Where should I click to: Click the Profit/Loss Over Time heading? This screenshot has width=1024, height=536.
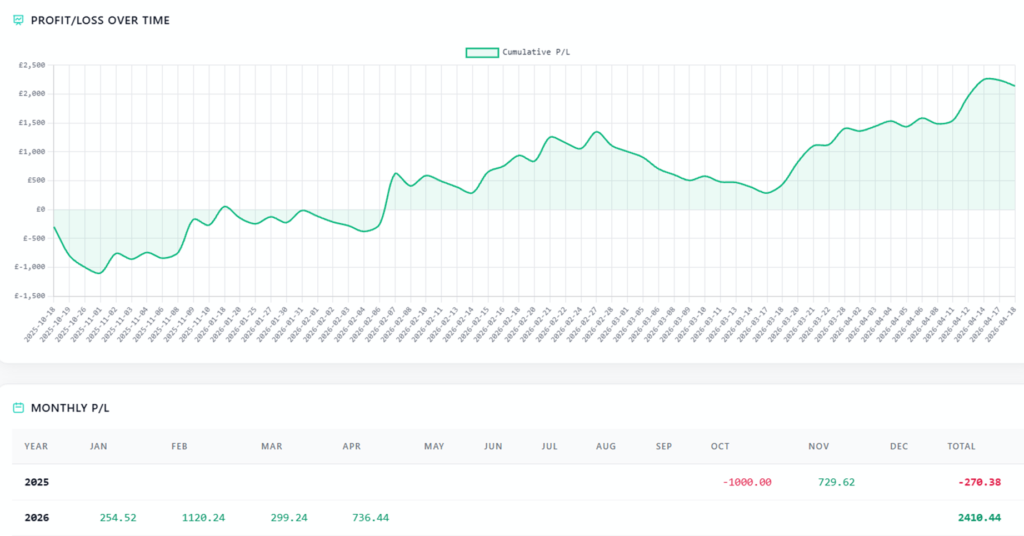click(98, 20)
